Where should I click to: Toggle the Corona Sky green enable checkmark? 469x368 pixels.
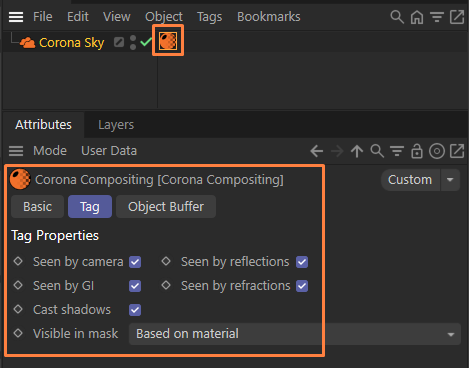(146, 42)
